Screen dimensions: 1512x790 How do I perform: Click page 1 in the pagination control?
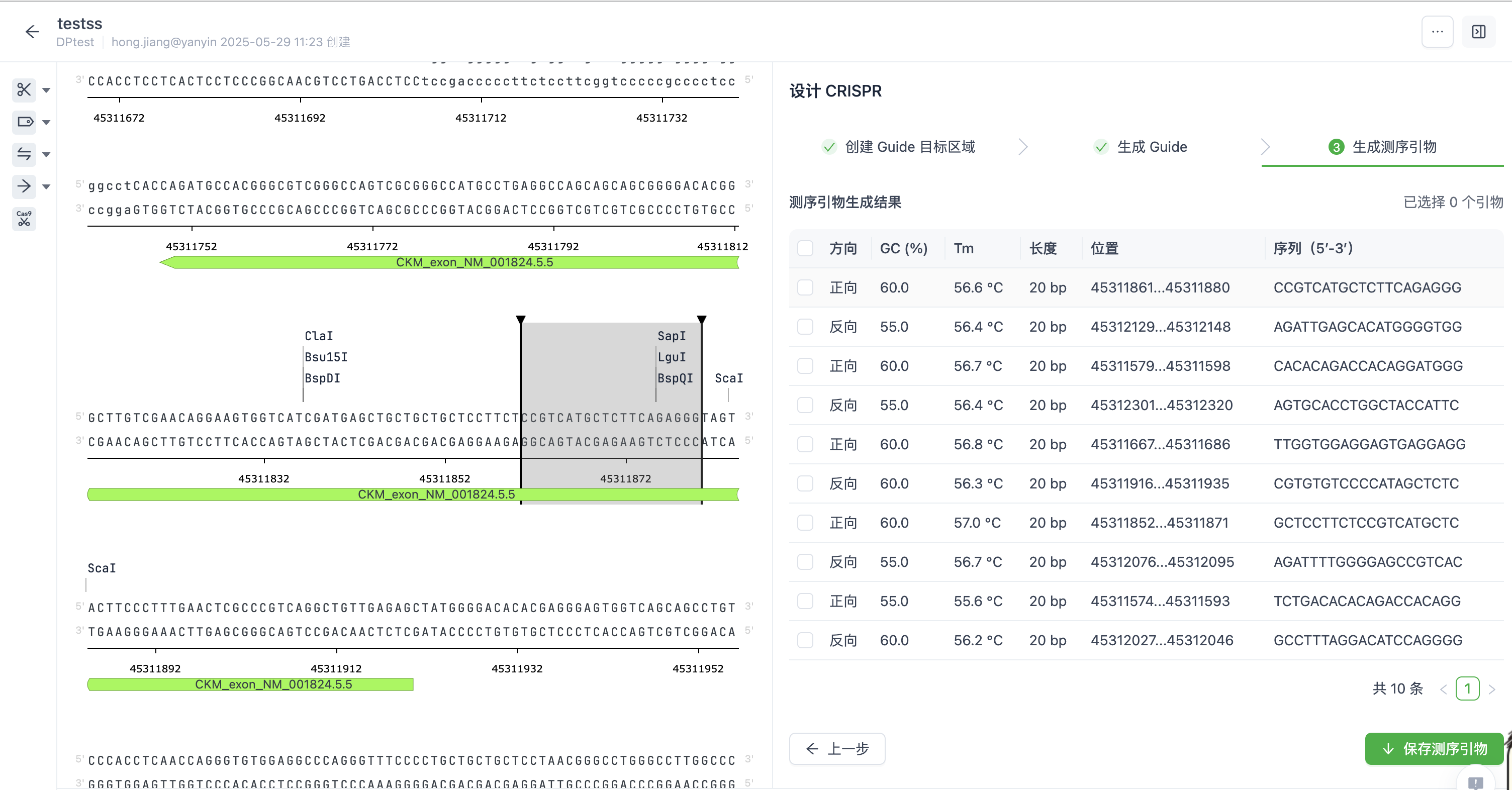point(1468,688)
